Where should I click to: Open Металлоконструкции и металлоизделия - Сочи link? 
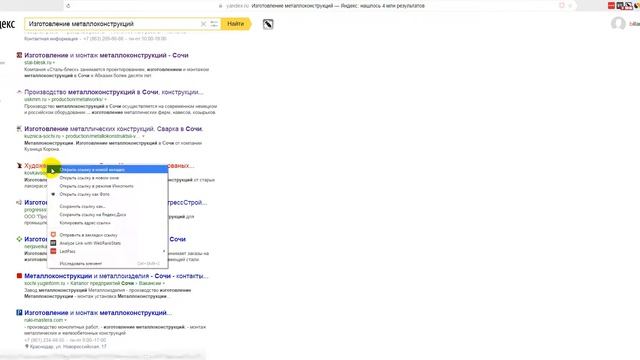116,276
